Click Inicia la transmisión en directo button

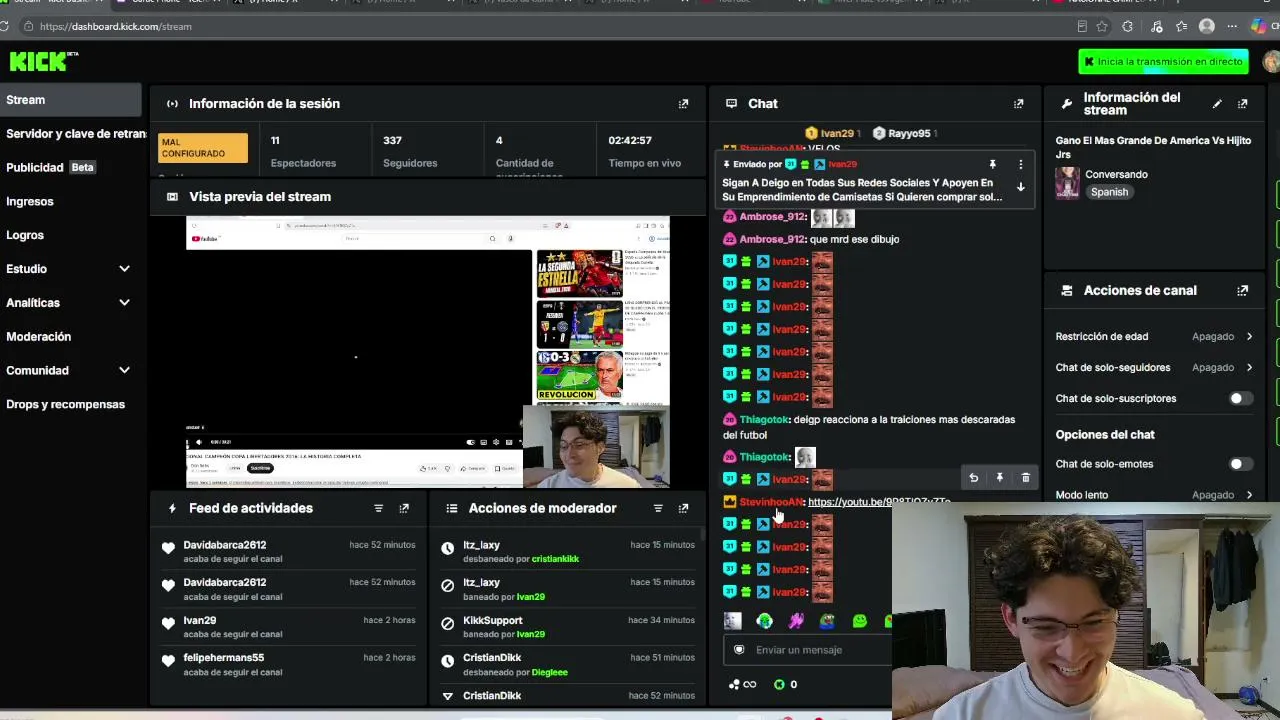point(1163,62)
